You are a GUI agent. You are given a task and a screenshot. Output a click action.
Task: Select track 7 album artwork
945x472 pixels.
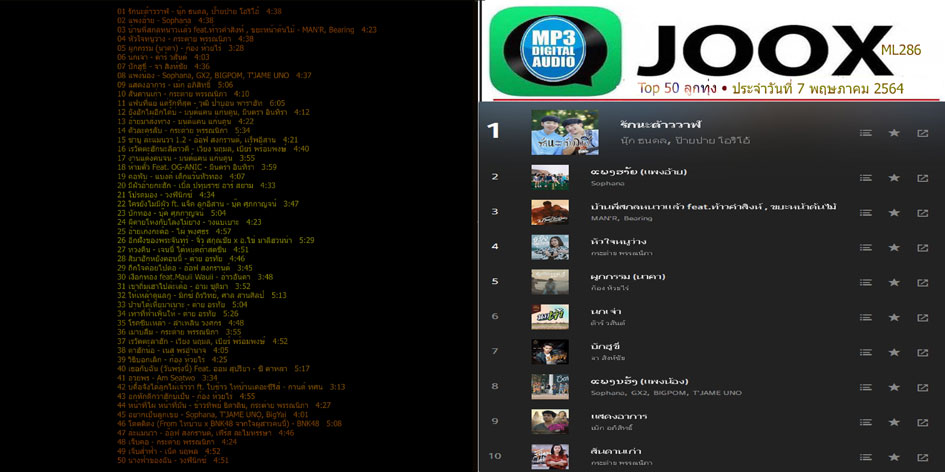[550, 352]
